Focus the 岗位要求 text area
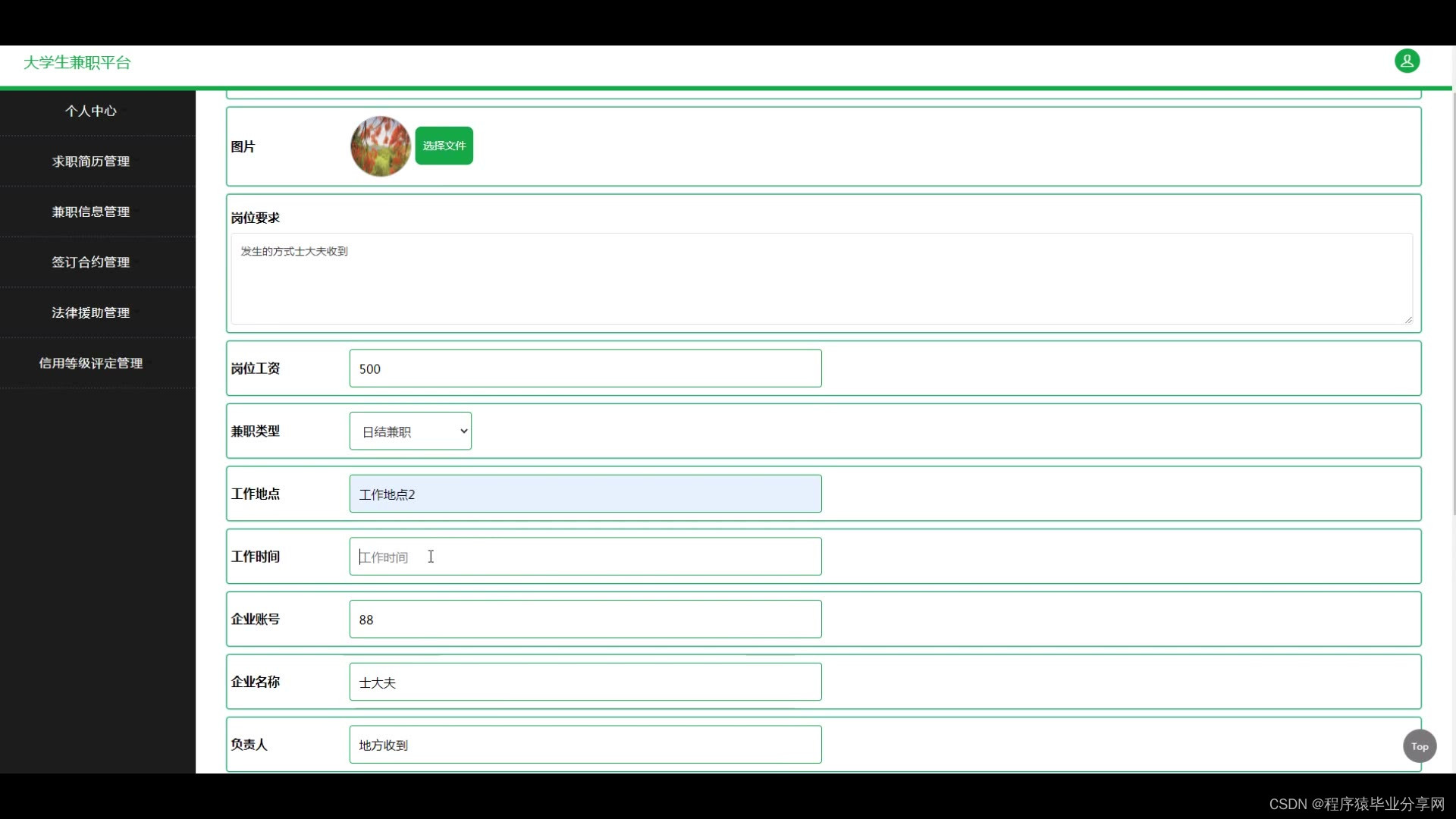The width and height of the screenshot is (1456, 819). tap(821, 279)
